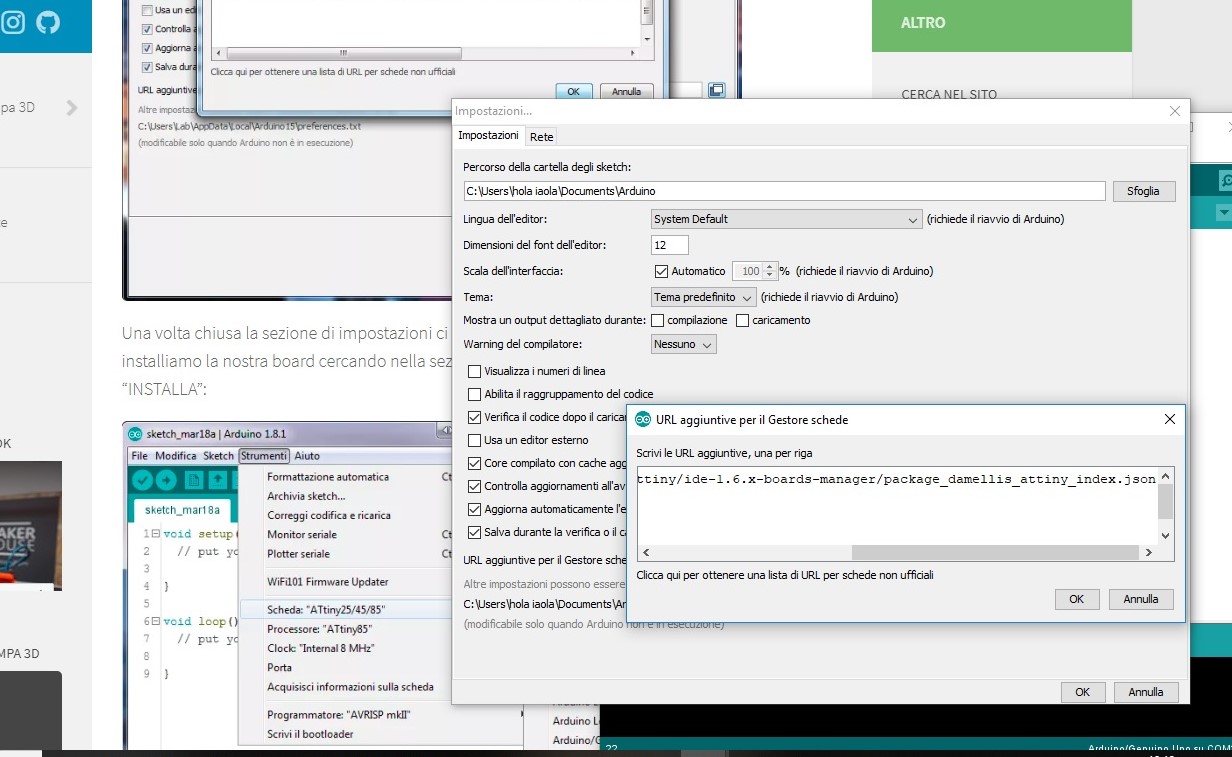Choose Archivia sketch... menu entry
Image resolution: width=1232 pixels, height=757 pixels.
[x=306, y=496]
